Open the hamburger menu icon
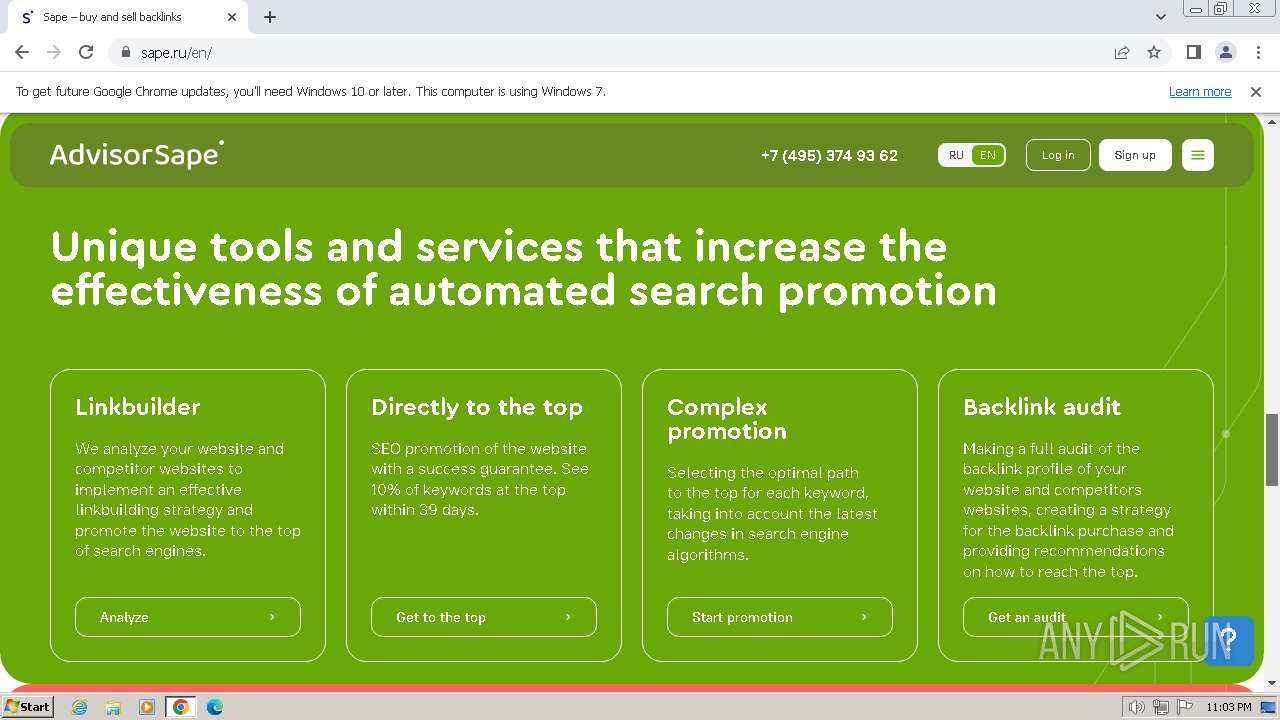 pyautogui.click(x=1198, y=155)
